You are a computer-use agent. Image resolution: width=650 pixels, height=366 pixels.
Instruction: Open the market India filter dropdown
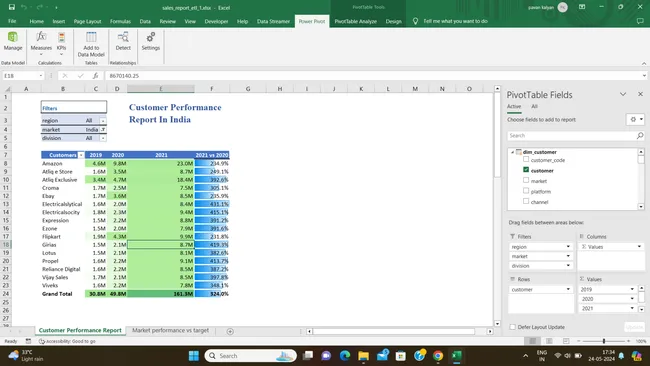click(x=103, y=129)
